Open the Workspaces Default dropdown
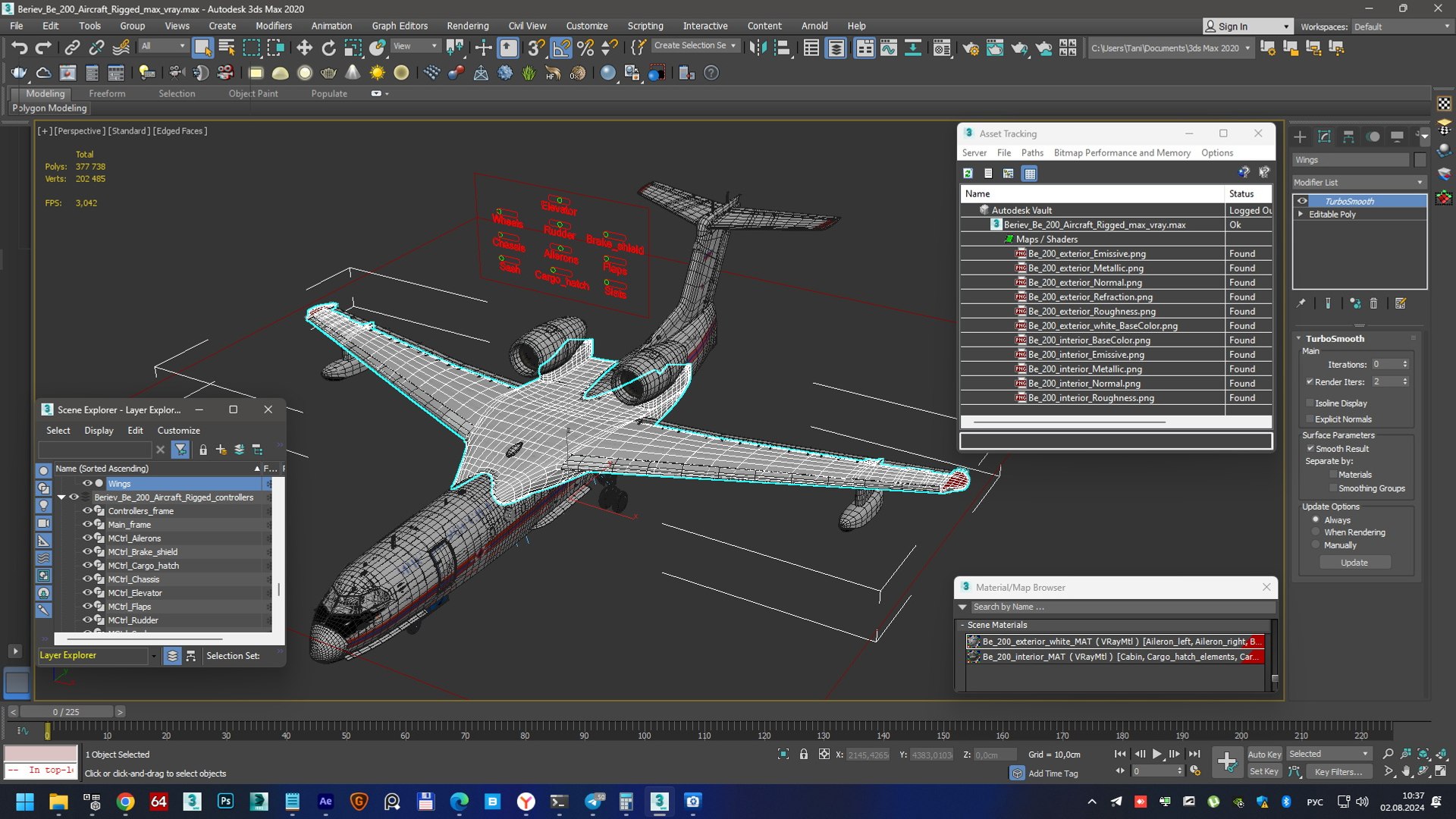This screenshot has width=1456, height=819. coord(1402,27)
